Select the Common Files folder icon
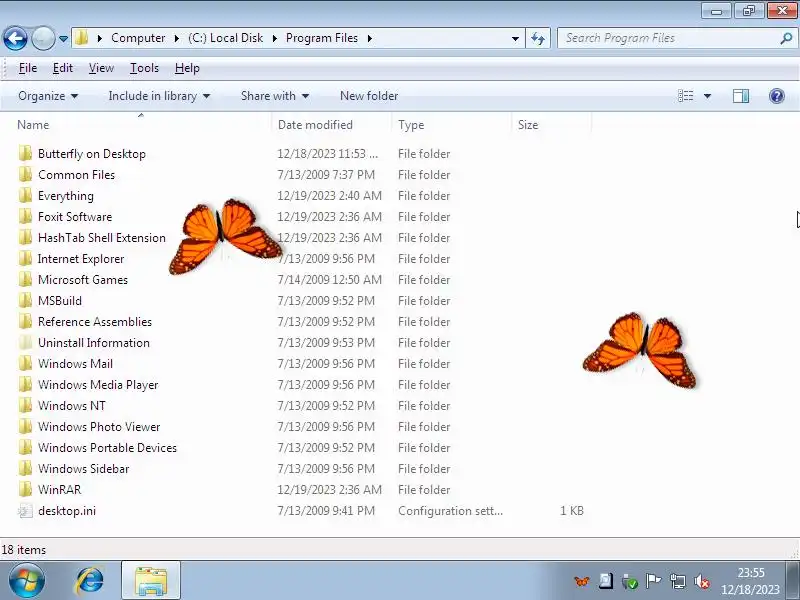 [25, 174]
